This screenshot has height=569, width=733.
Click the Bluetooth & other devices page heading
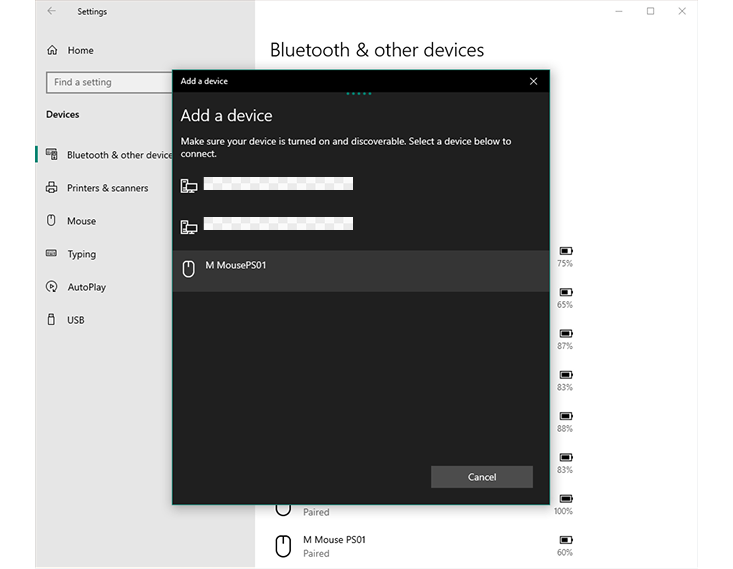[377, 50]
